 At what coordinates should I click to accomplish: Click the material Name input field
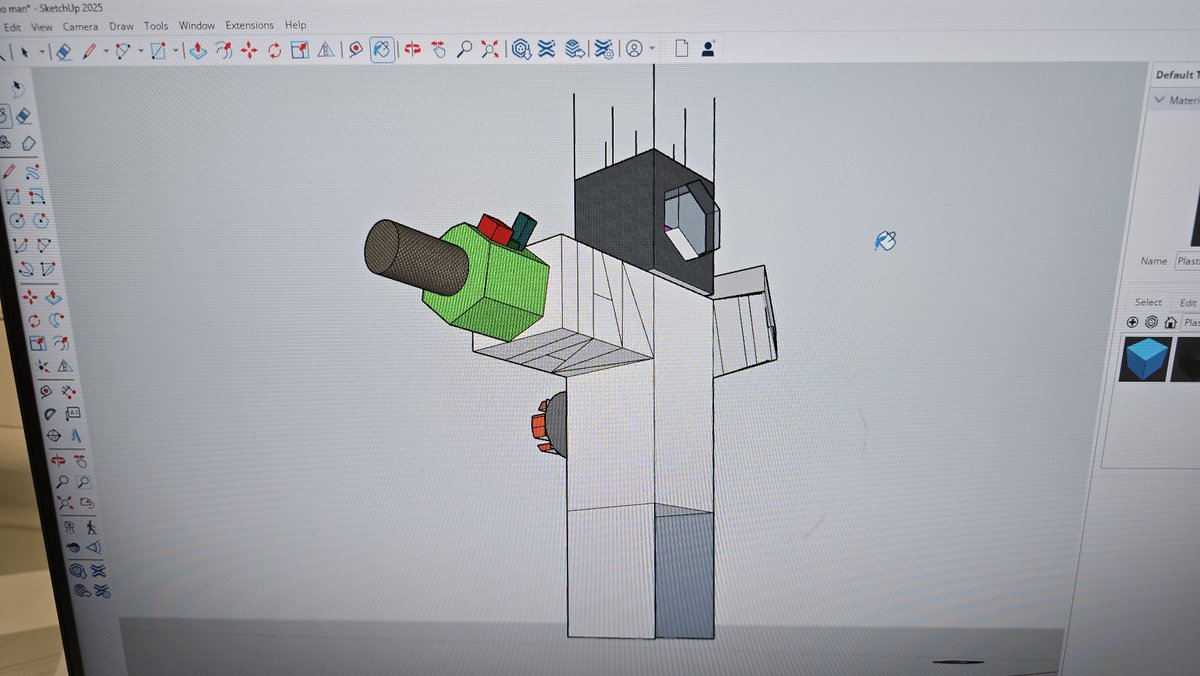pyautogui.click(x=1190, y=261)
